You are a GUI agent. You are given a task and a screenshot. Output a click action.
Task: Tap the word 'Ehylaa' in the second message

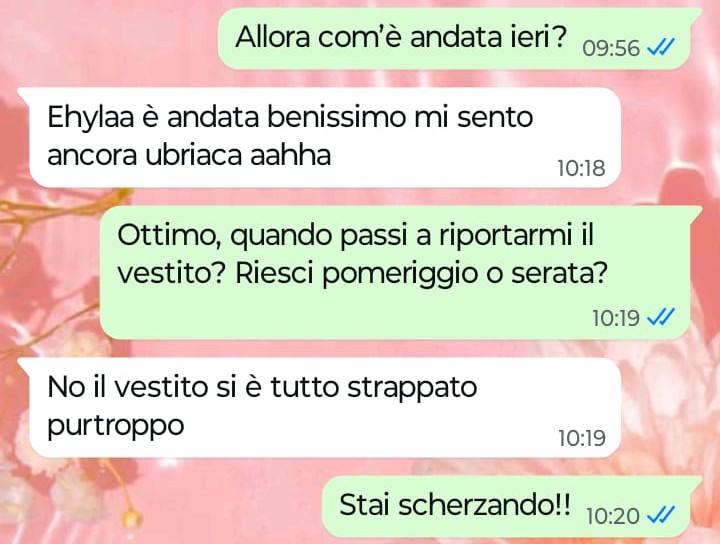90,118
